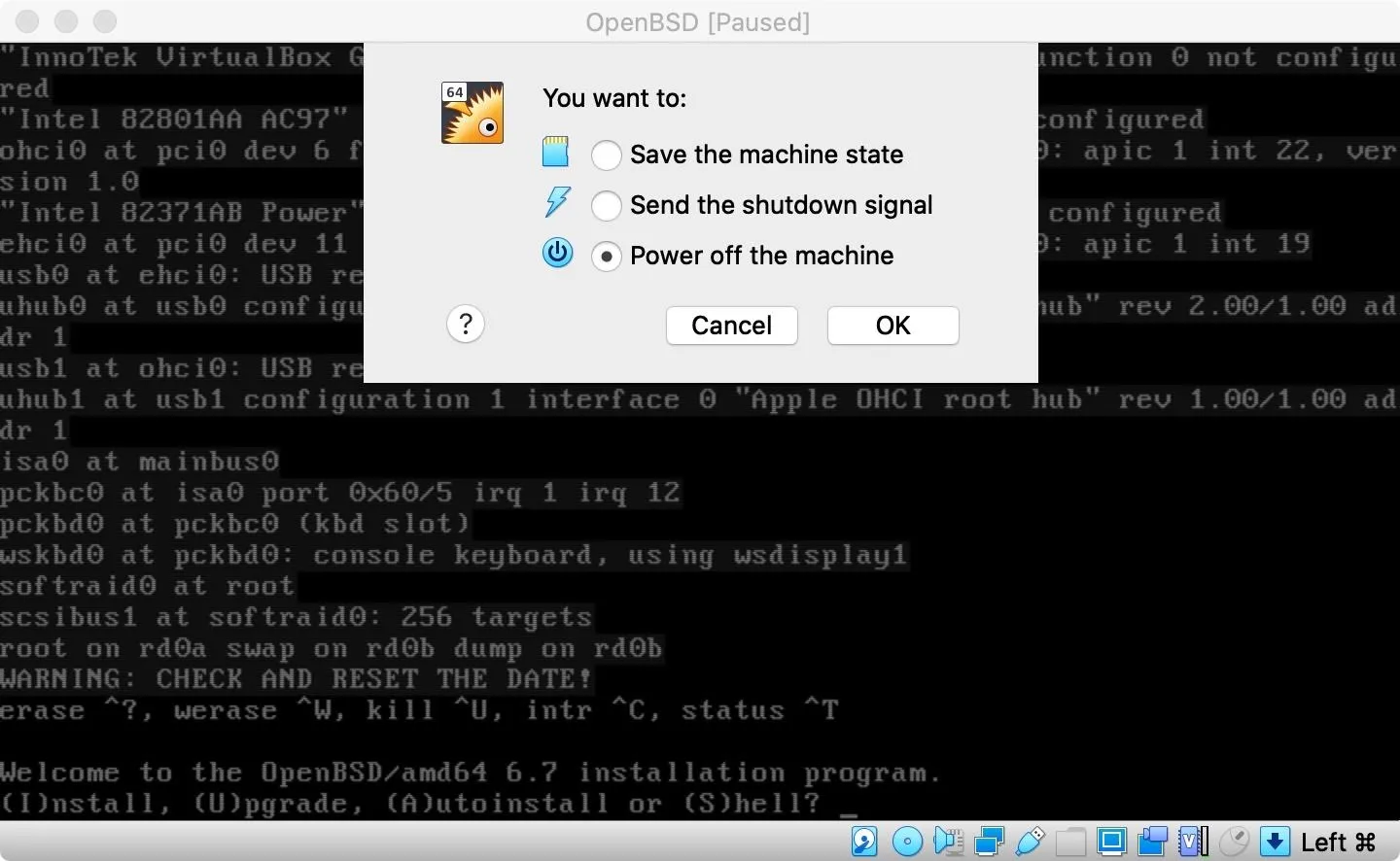Image resolution: width=1400 pixels, height=861 pixels.
Task: Click the 'pckbc0 at isa0 port 0x60/5' line
Action: coord(339,493)
